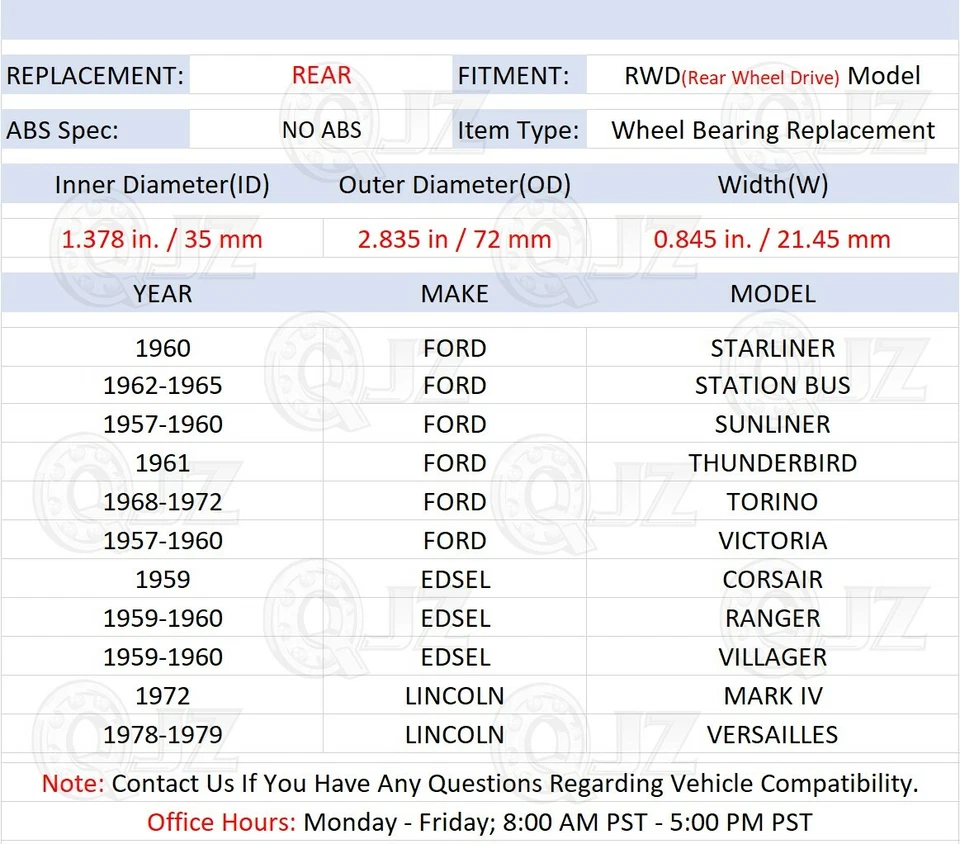Click the 1972 year cell

[162, 696]
